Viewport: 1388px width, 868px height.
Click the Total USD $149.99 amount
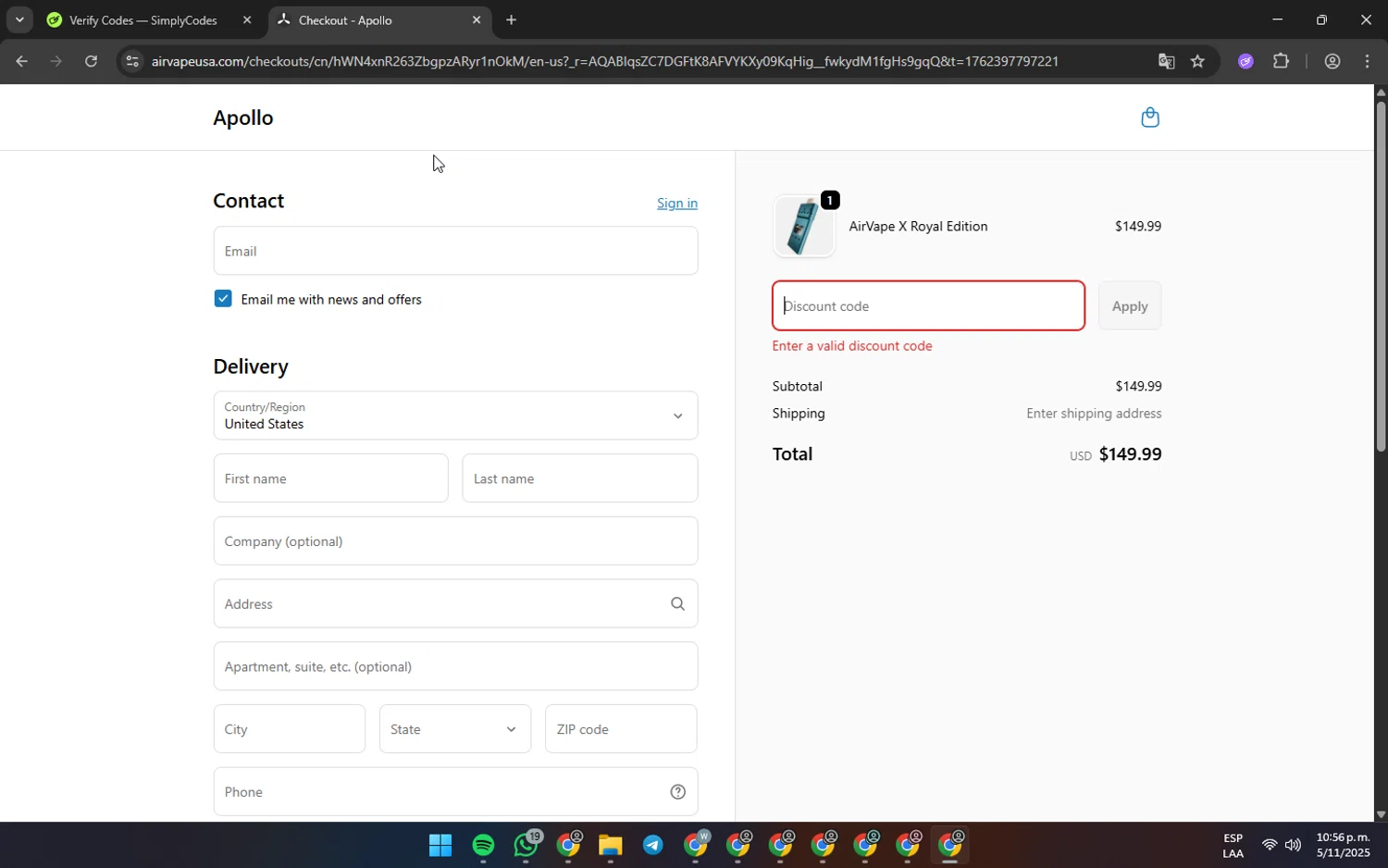(1130, 454)
